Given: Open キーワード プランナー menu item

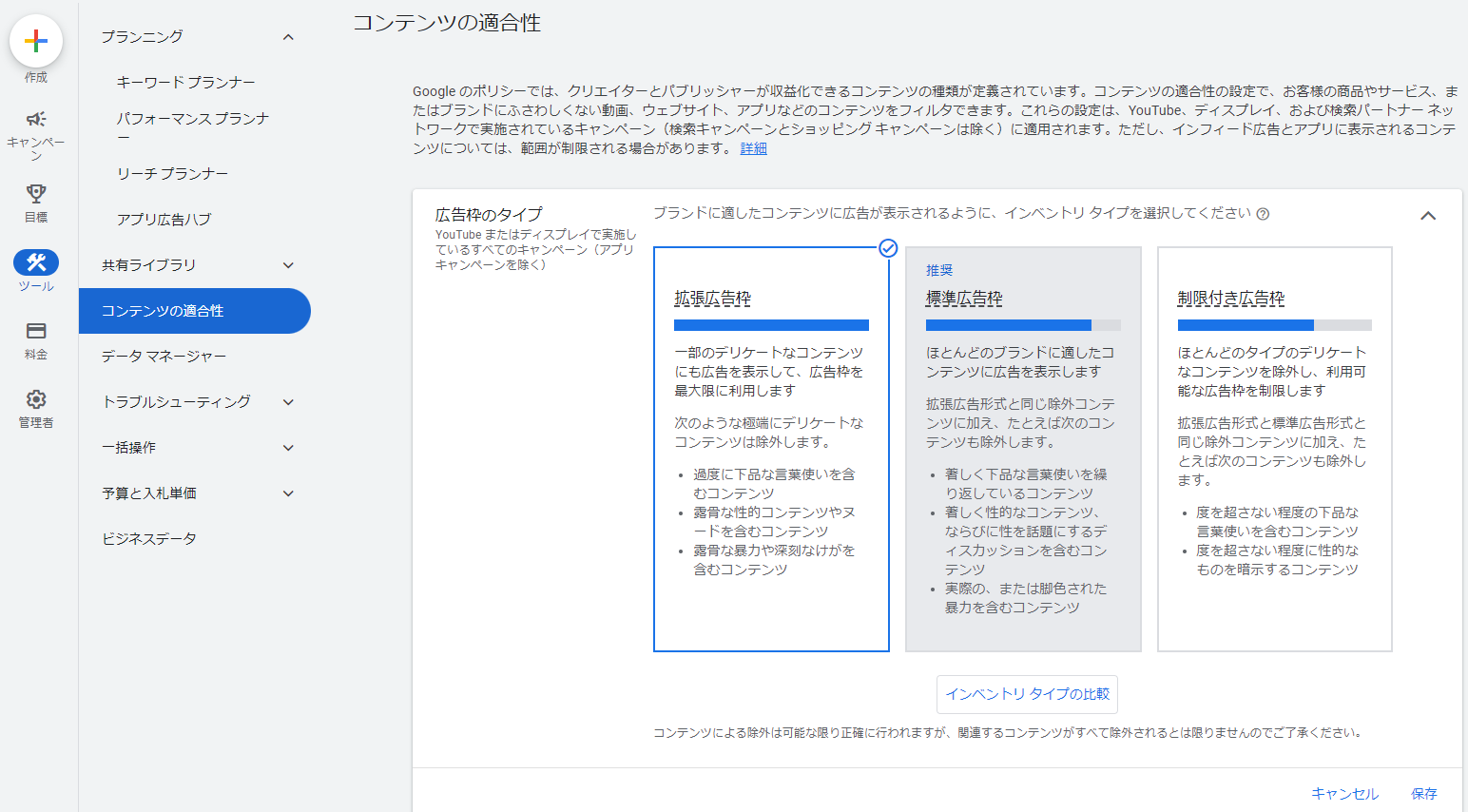Looking at the screenshot, I should (186, 83).
